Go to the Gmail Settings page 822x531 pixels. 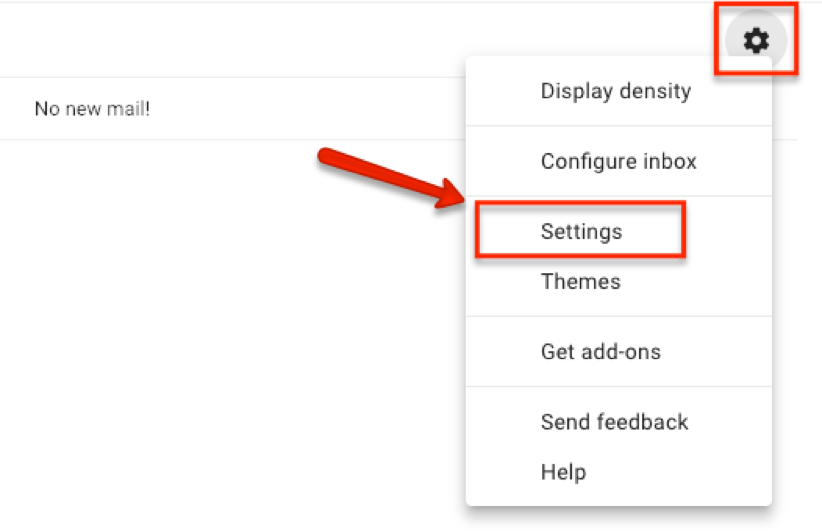[x=581, y=232]
